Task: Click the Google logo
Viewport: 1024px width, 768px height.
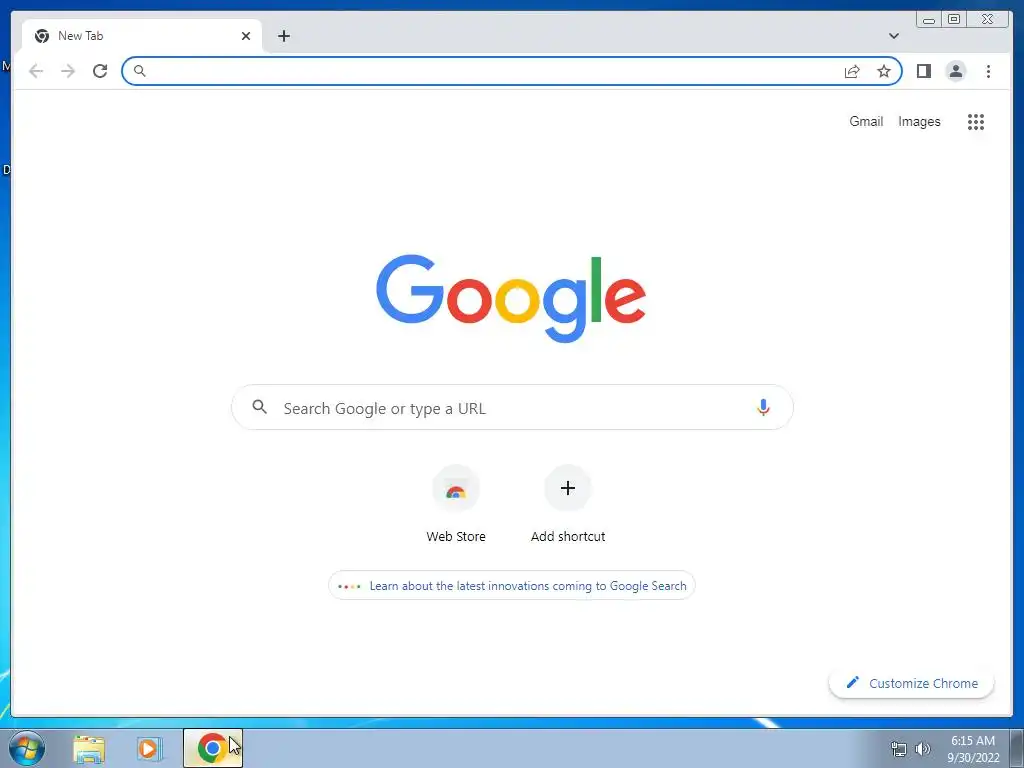Action: point(511,298)
